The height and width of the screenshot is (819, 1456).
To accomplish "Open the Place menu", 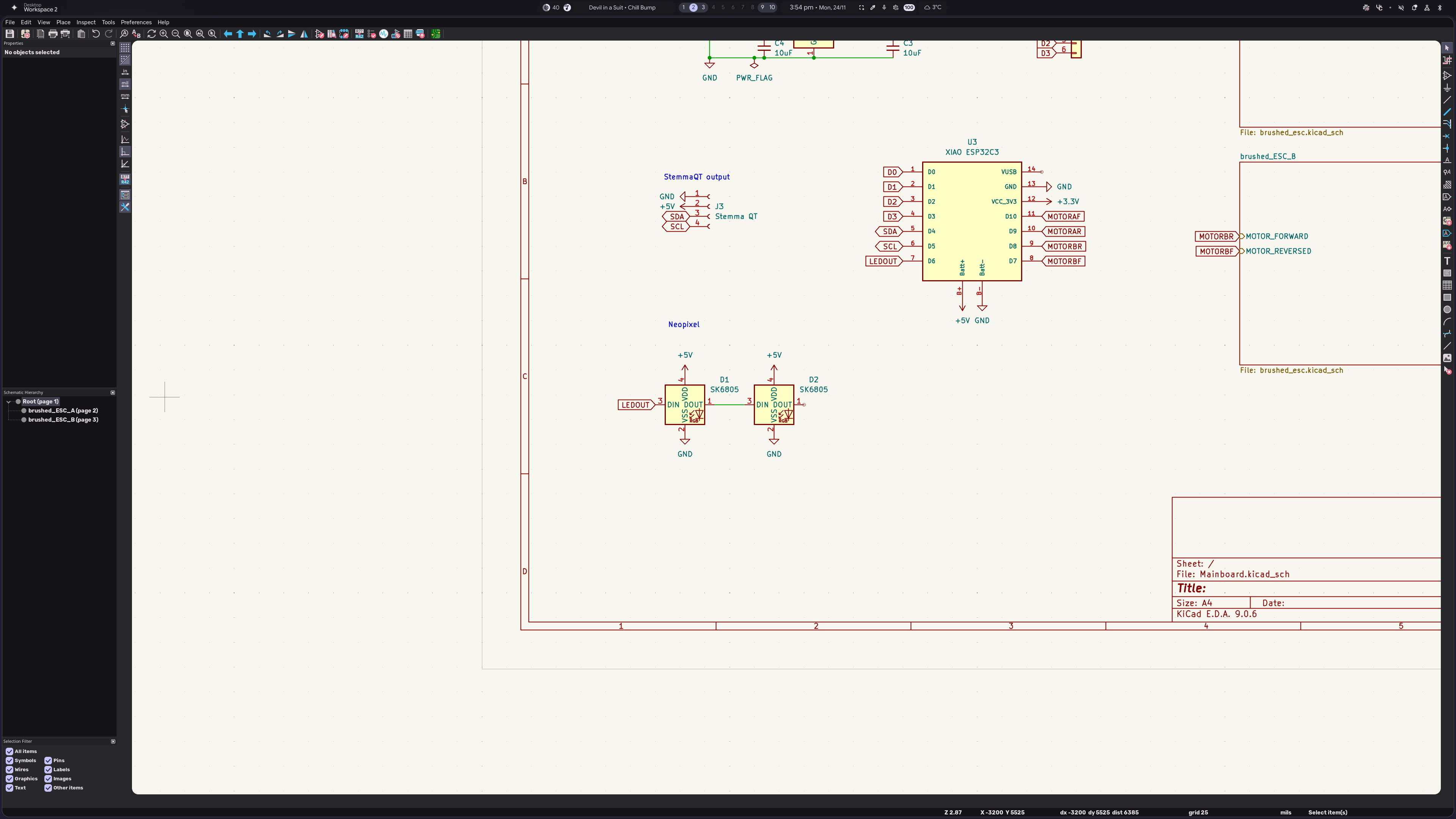I will coord(63,22).
